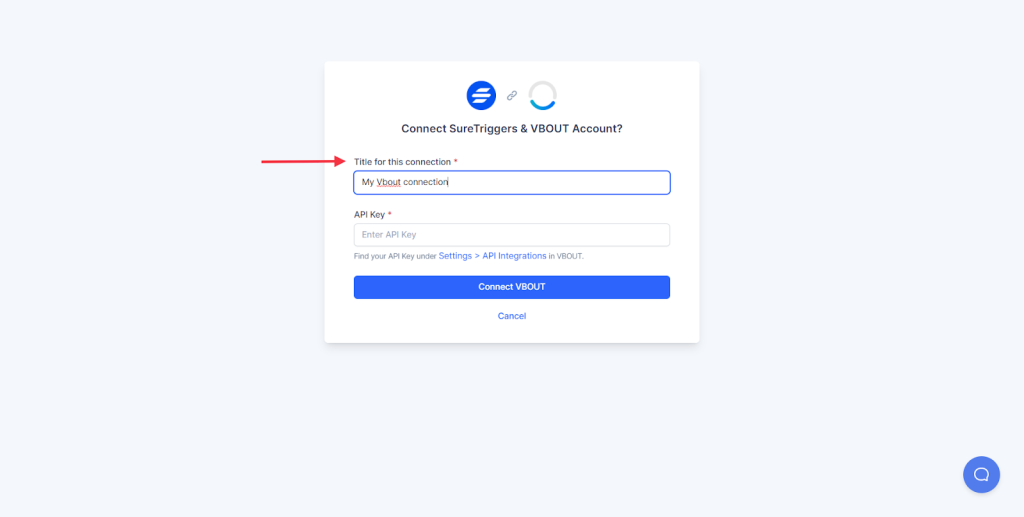Image resolution: width=1024 pixels, height=517 pixels.
Task: Click the VBOUT circular logo icon
Action: click(x=542, y=96)
